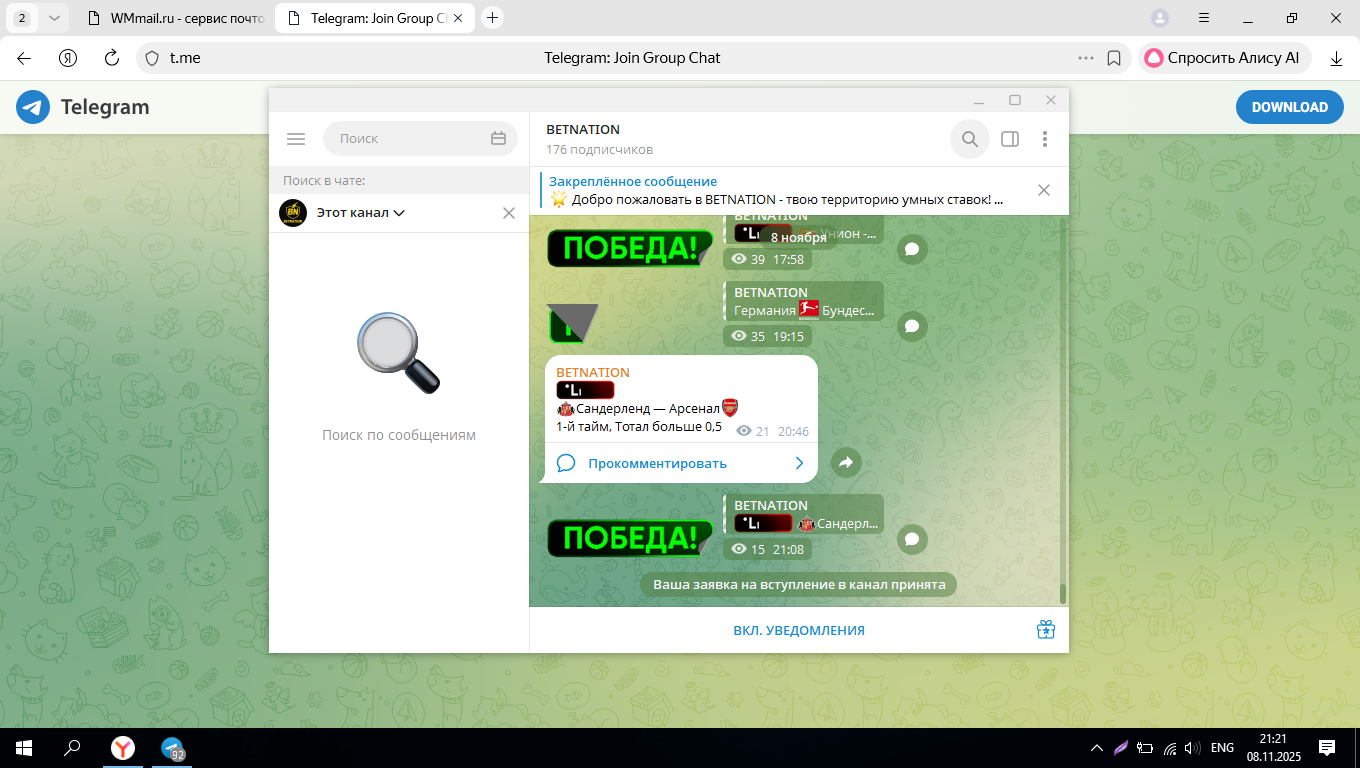
Task: Open the three-dot chat options menu
Action: (1045, 139)
